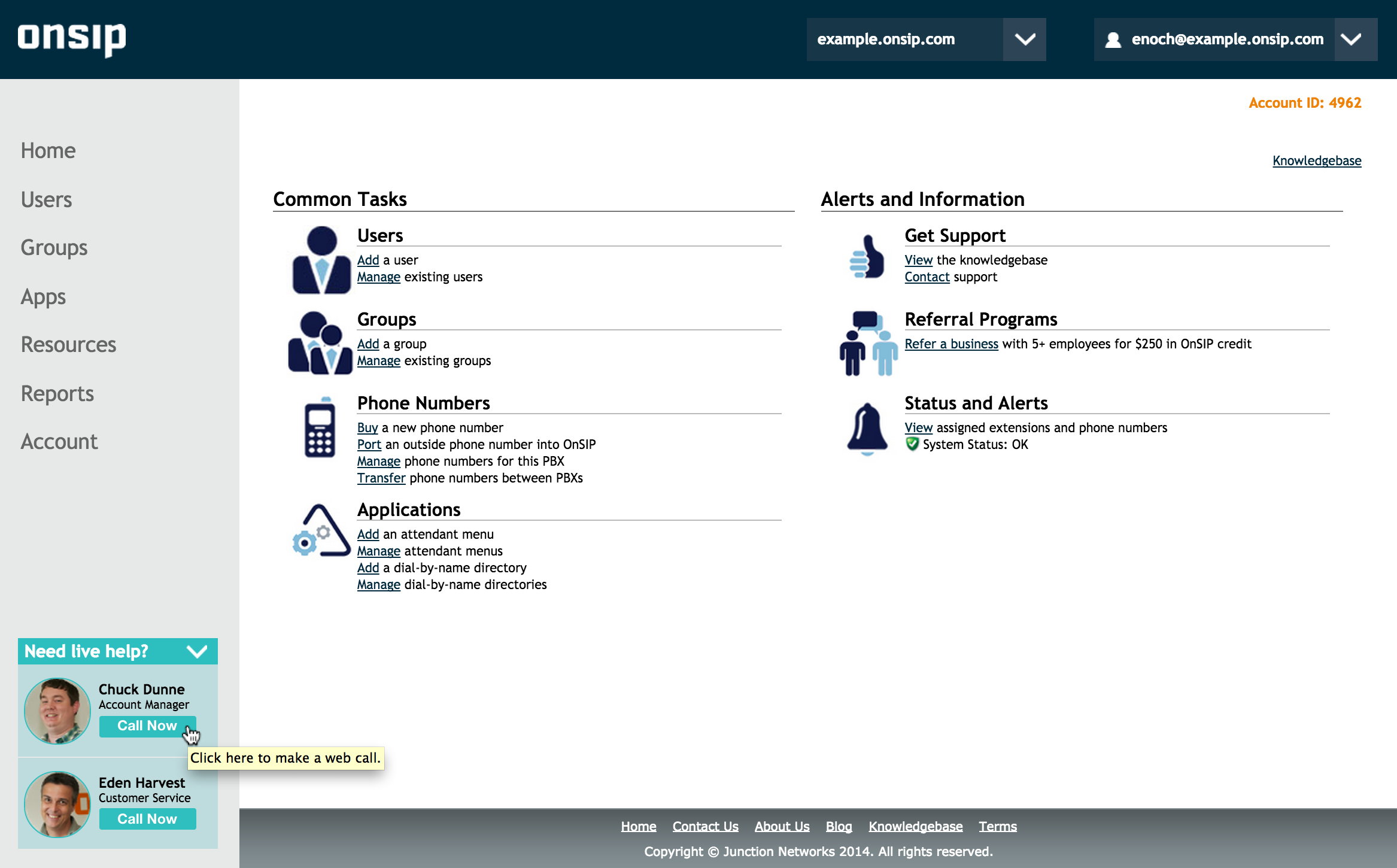1397x868 pixels.
Task: Expand the enoch@example.onsip.com user menu
Action: pos(1352,40)
